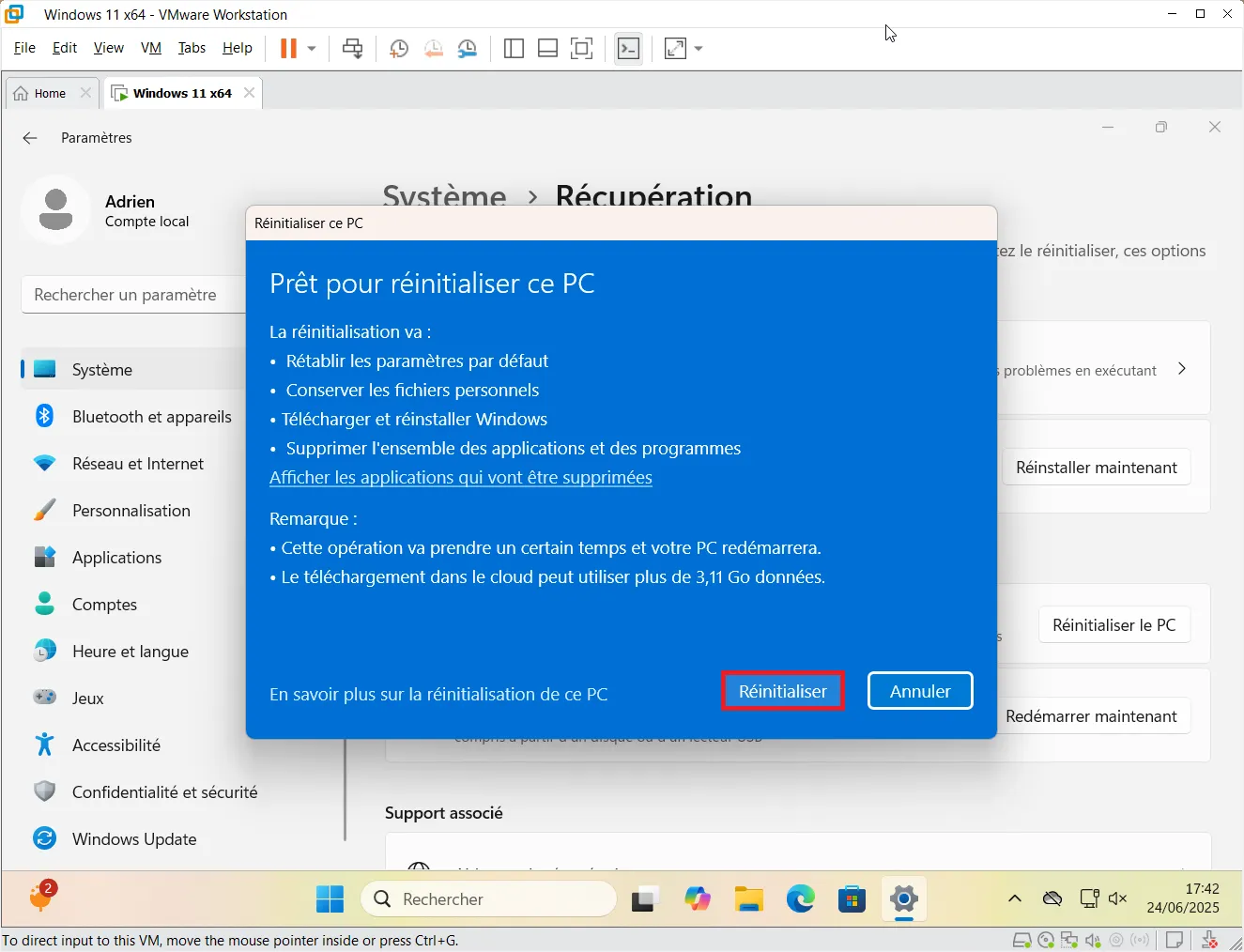Open Jeux settings

coord(133,699)
